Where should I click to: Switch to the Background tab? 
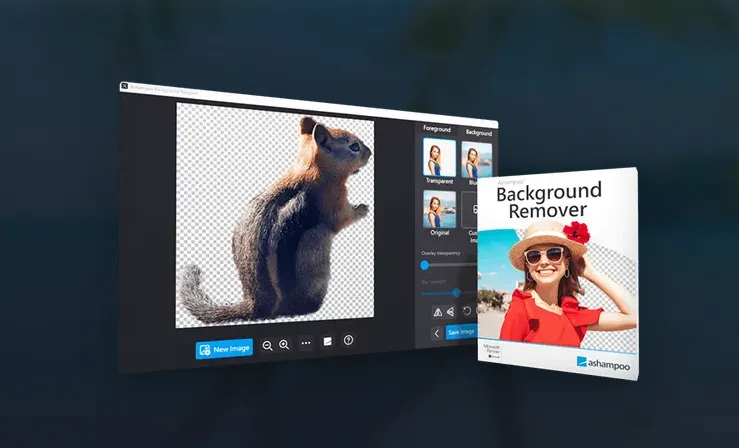coord(478,132)
